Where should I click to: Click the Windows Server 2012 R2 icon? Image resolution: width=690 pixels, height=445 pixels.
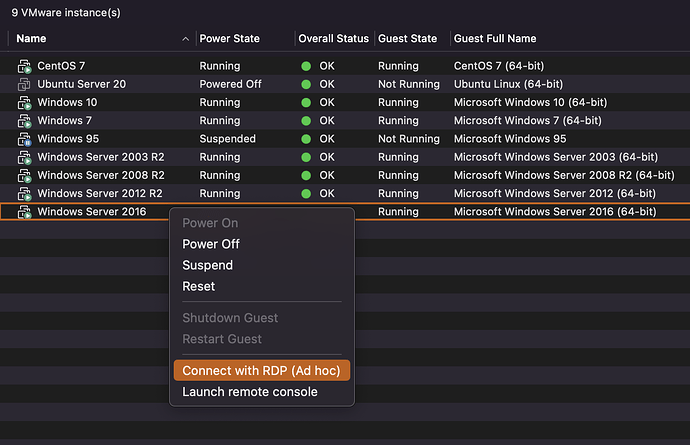click(25, 193)
